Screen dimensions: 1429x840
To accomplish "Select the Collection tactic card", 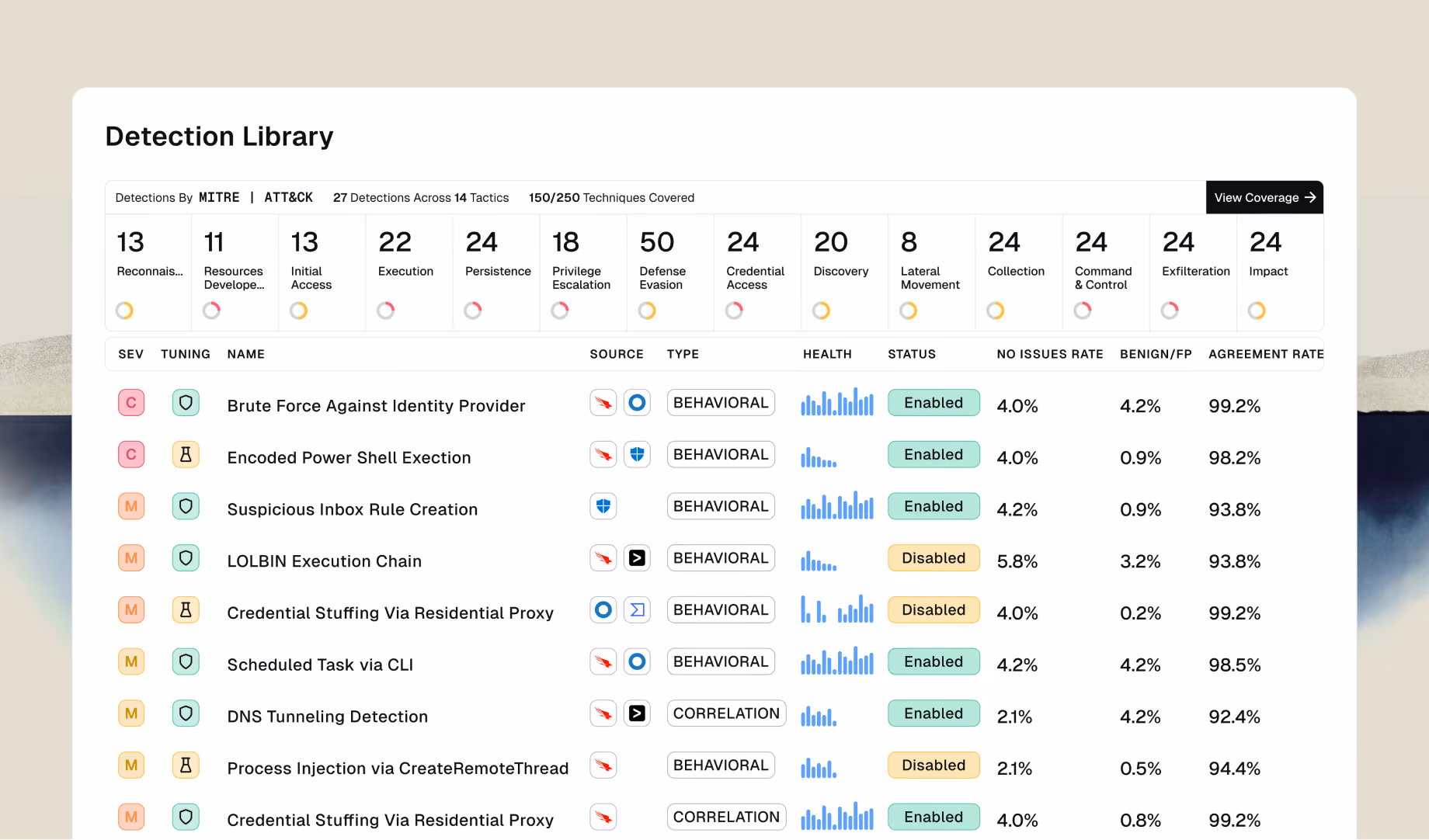I will point(1019,273).
